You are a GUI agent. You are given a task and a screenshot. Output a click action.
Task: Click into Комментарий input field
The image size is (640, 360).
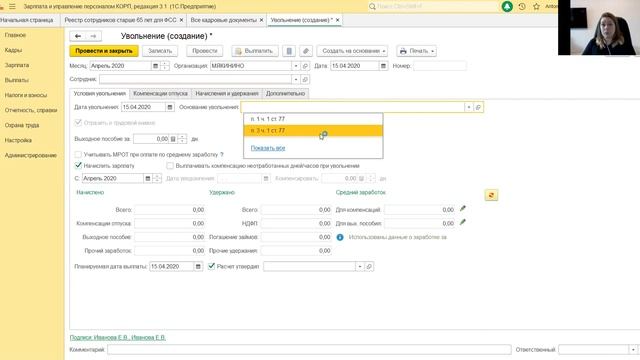point(309,349)
